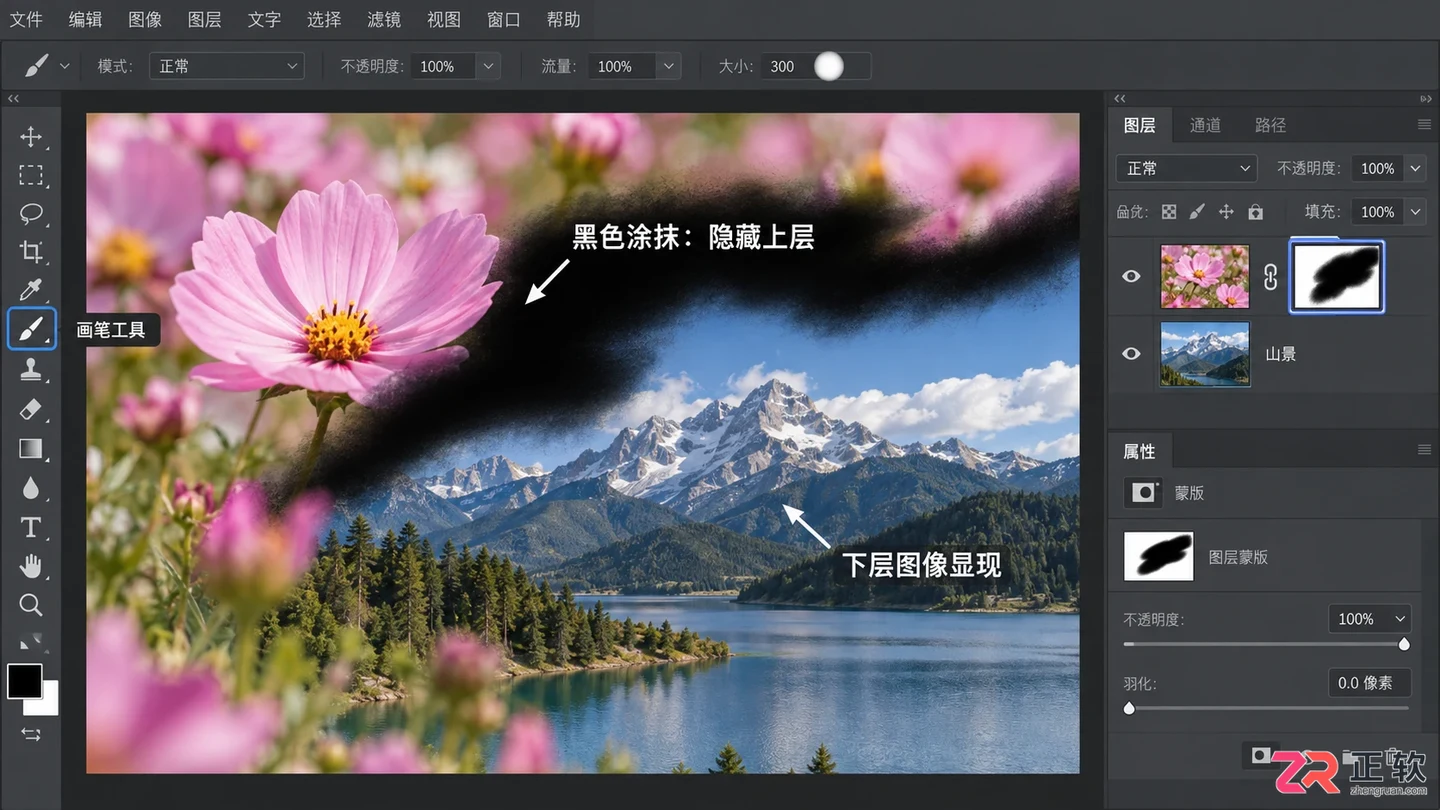1440x810 pixels.
Task: Open the 选择 menu
Action: (324, 20)
